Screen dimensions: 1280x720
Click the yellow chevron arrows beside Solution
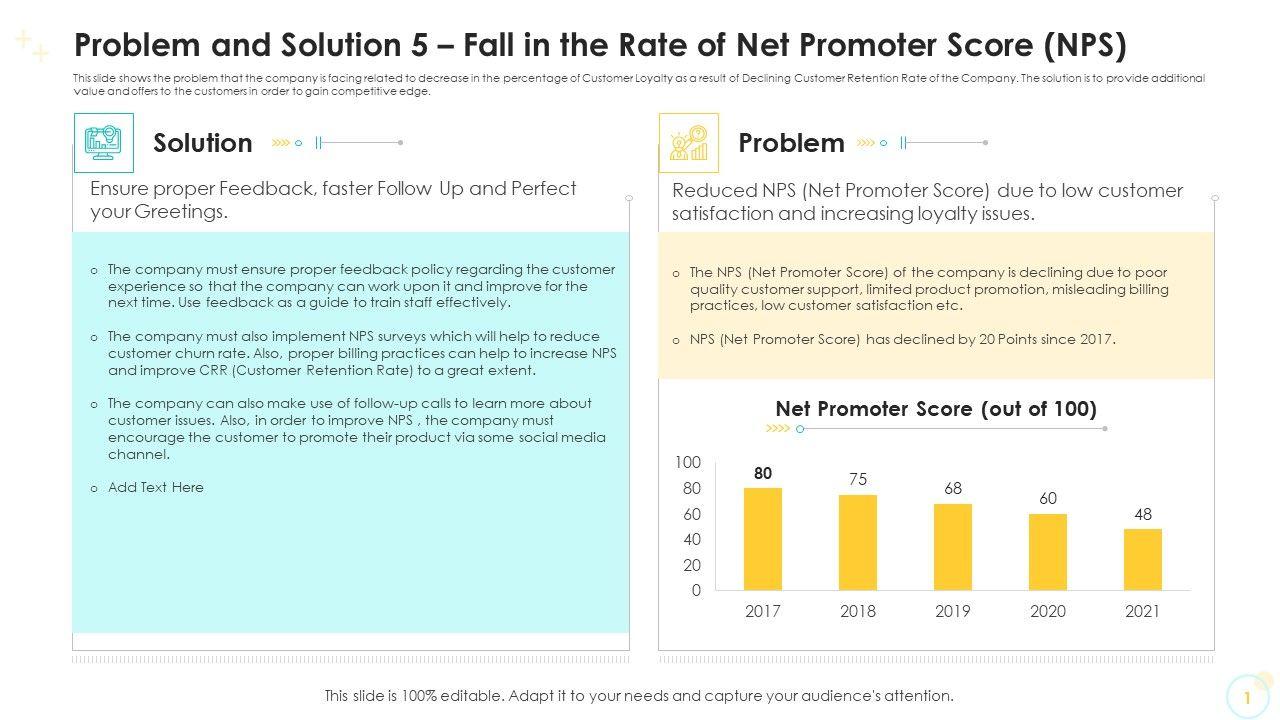(x=281, y=143)
